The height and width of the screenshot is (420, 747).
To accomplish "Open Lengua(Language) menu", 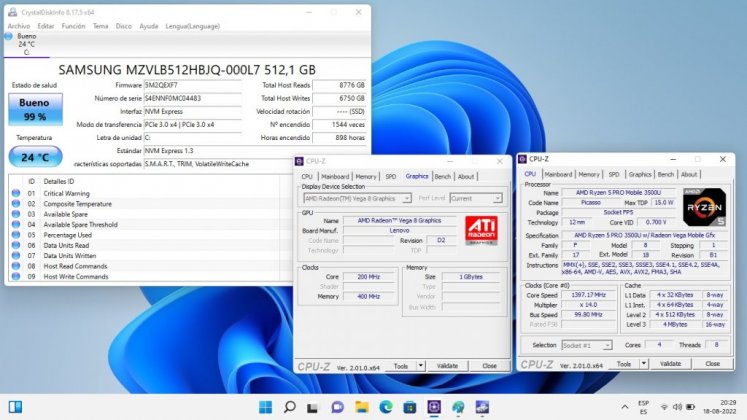I will click(x=192, y=26).
